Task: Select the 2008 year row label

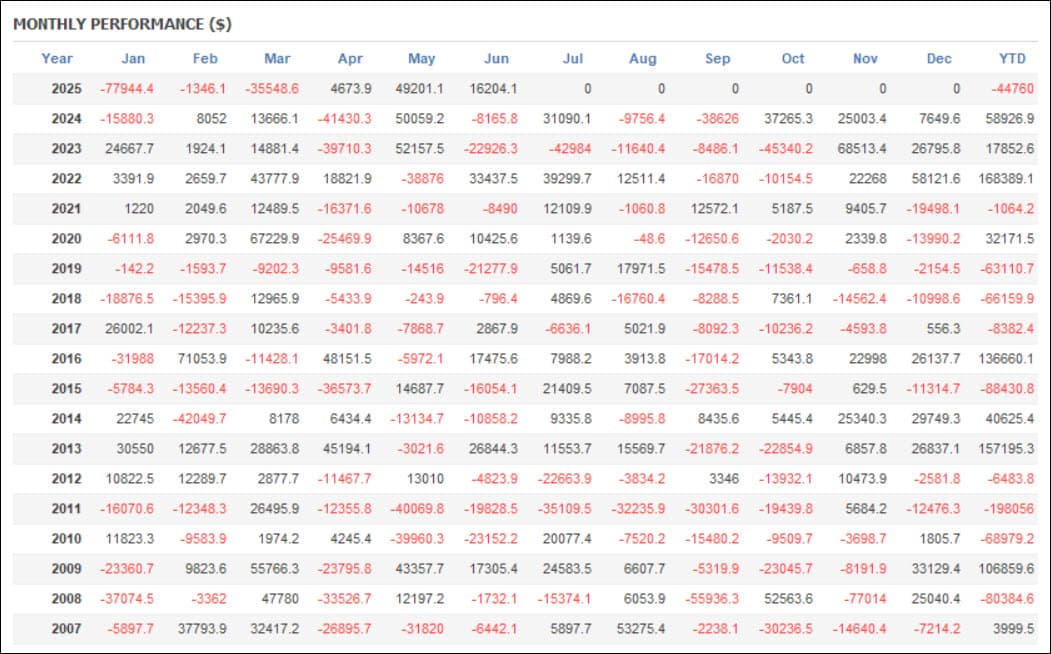Action: click(66, 599)
